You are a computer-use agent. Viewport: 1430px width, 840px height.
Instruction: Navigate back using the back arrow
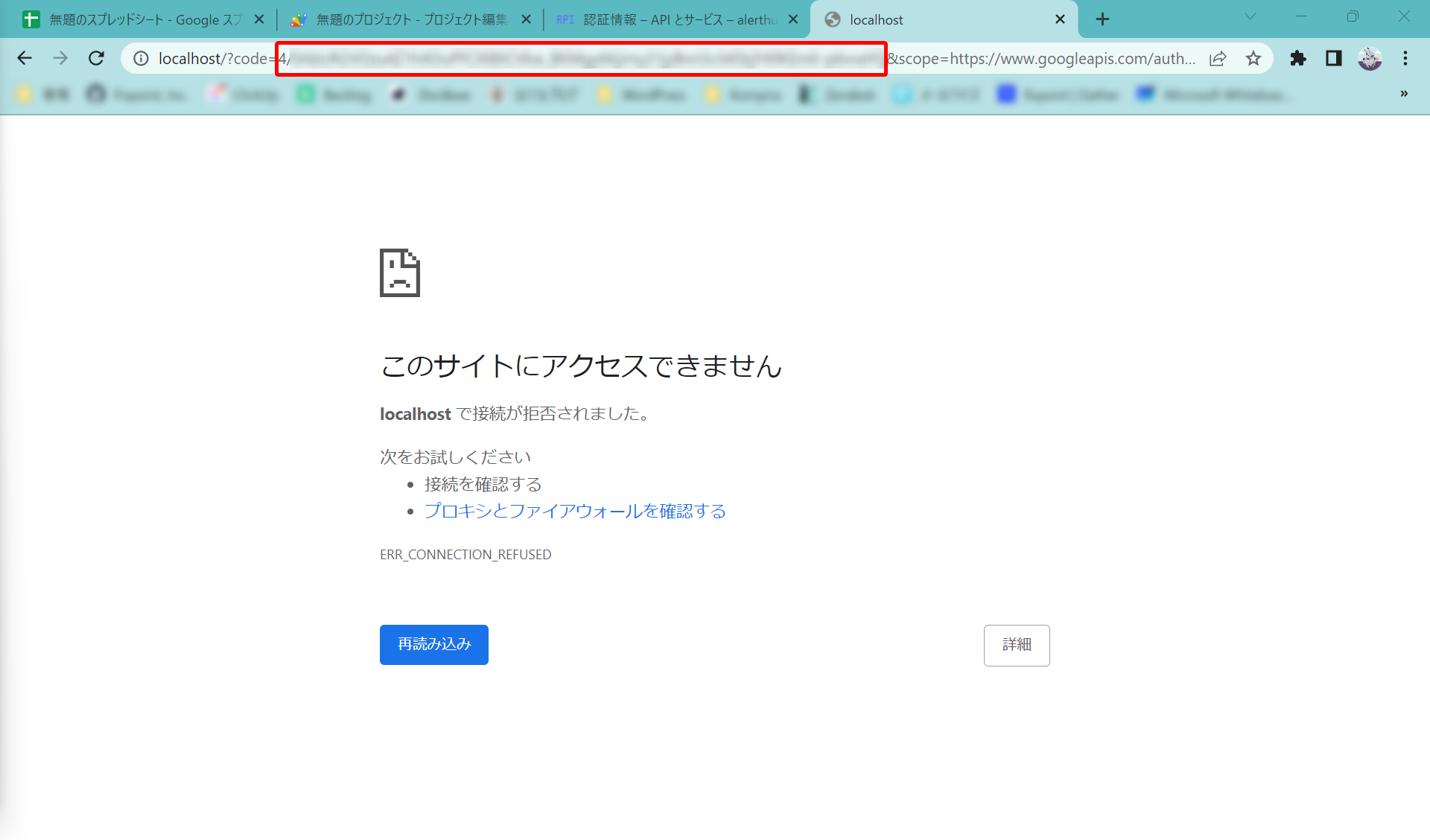point(25,58)
